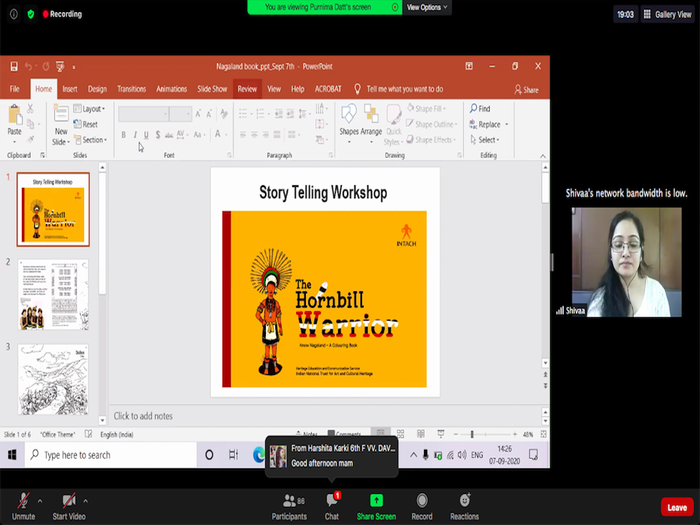Toggle Align Left for paragraph
Screen dimensions: 700x525
(243, 134)
